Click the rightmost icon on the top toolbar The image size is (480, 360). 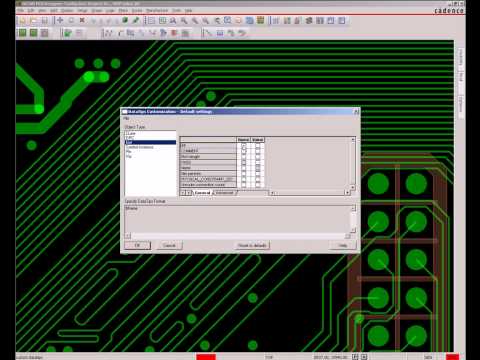[342, 21]
